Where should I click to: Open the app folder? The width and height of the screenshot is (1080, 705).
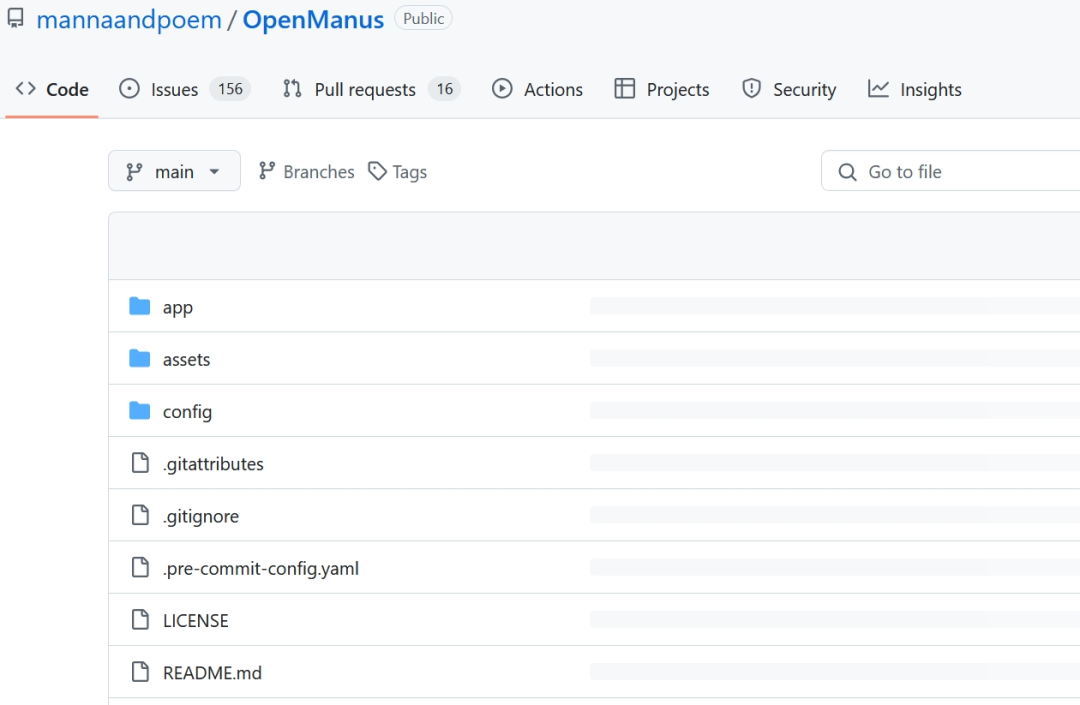pos(178,307)
